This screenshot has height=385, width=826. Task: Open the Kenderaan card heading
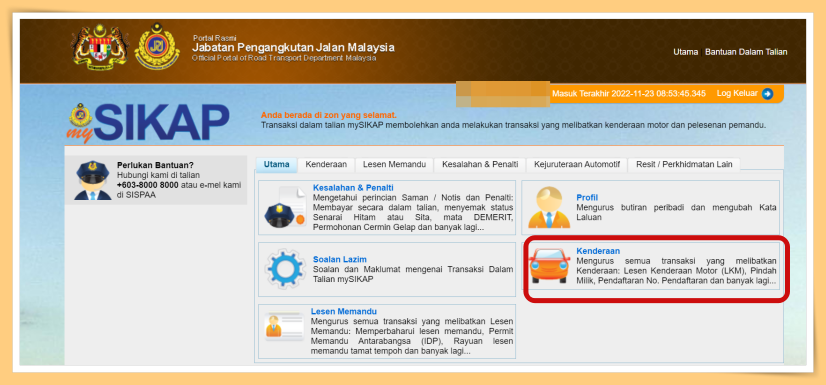tap(598, 251)
